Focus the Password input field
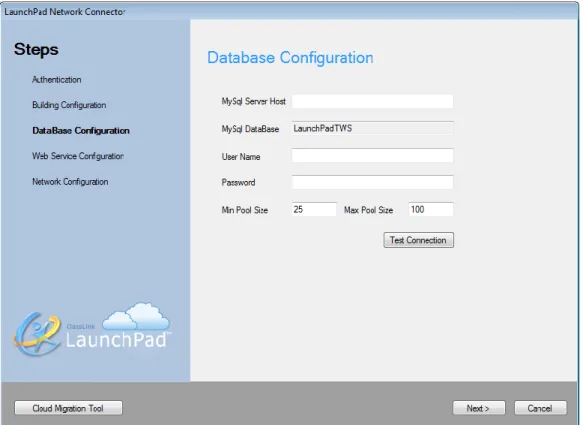Screen dimensions: 583x425 pos(372,182)
